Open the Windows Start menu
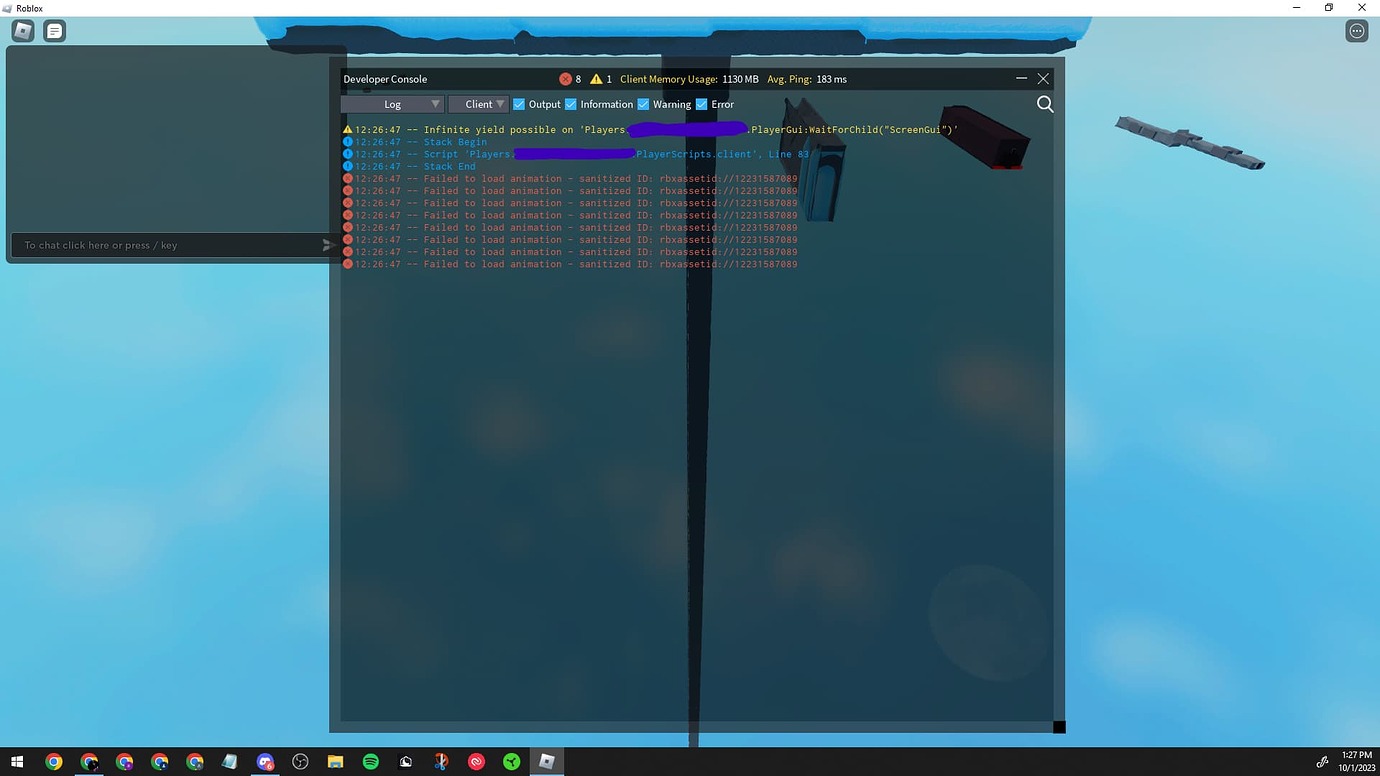The image size is (1380, 776). coord(17,762)
